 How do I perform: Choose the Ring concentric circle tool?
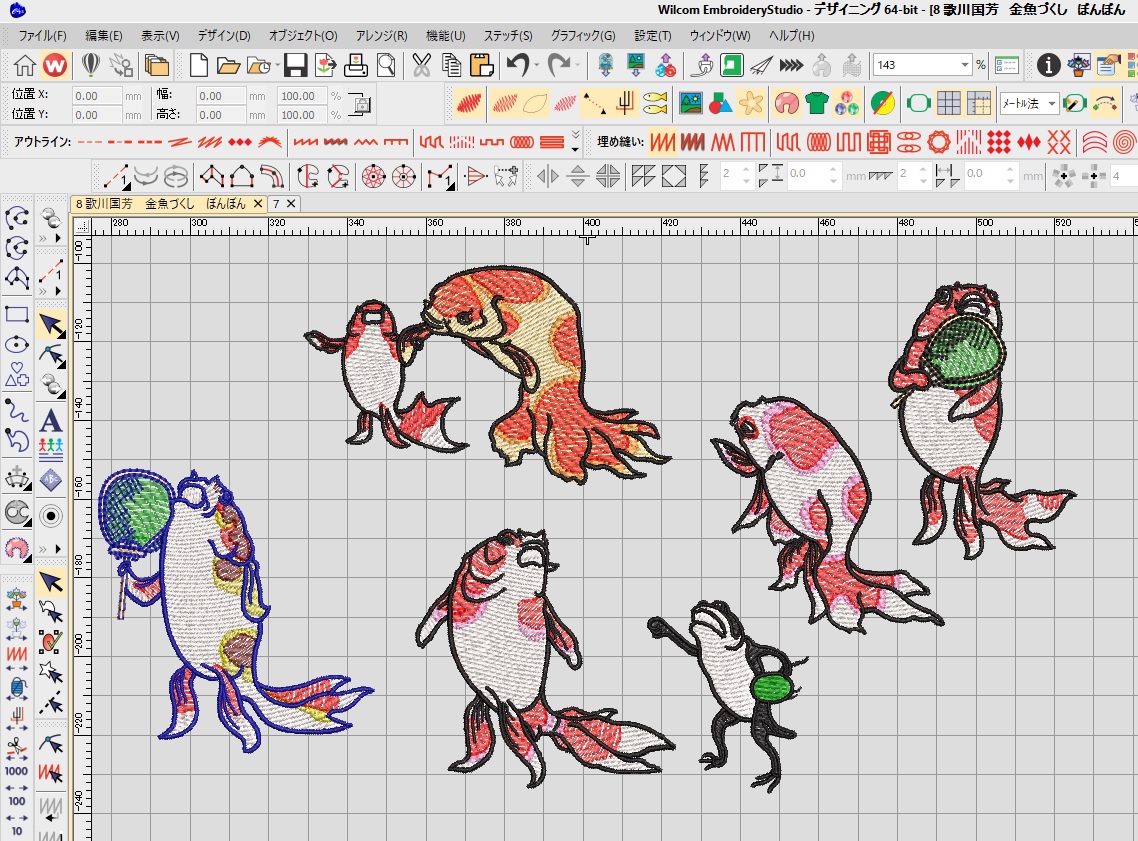[x=50, y=516]
